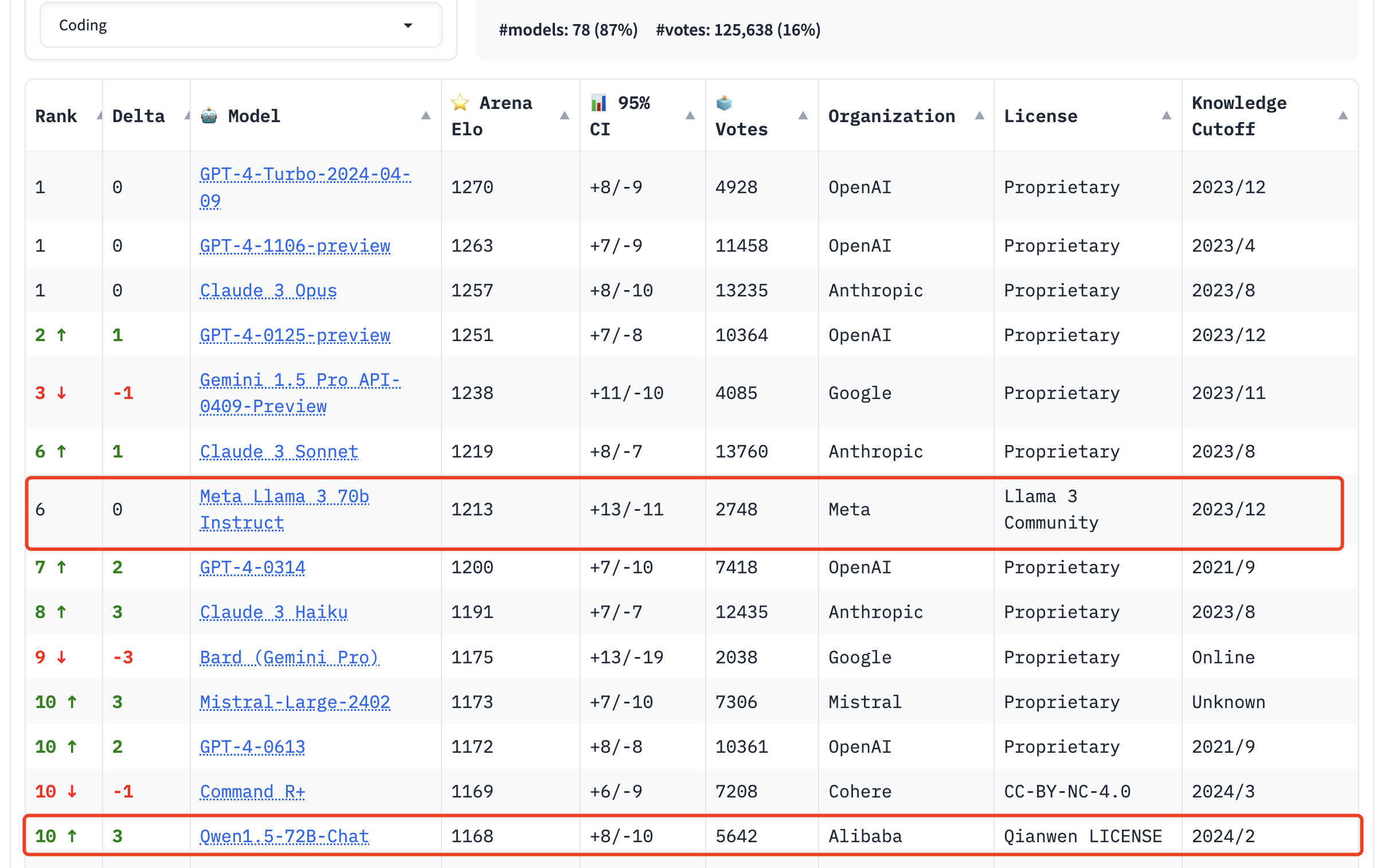The image size is (1377, 868).
Task: Click the Knowledge Cutoff header text
Action: [x=1239, y=116]
